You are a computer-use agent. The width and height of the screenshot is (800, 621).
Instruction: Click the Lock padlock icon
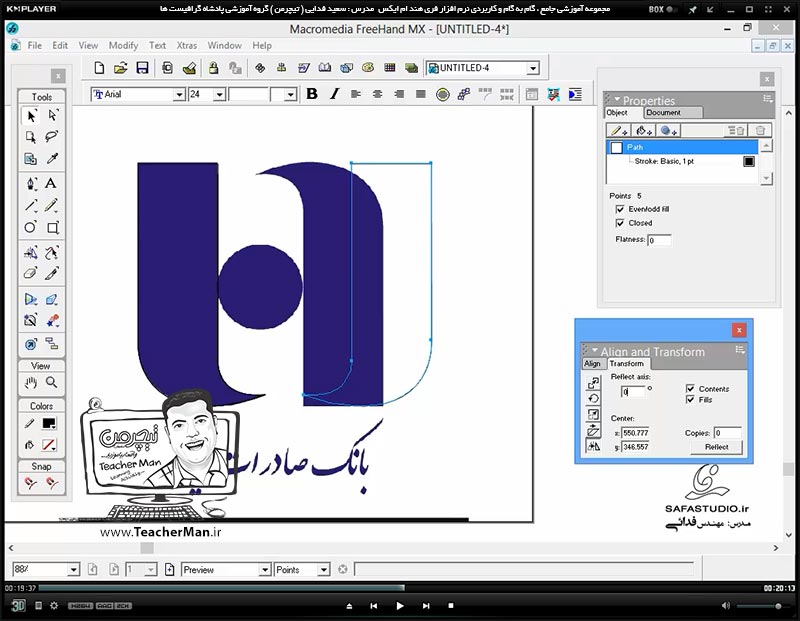coord(213,68)
